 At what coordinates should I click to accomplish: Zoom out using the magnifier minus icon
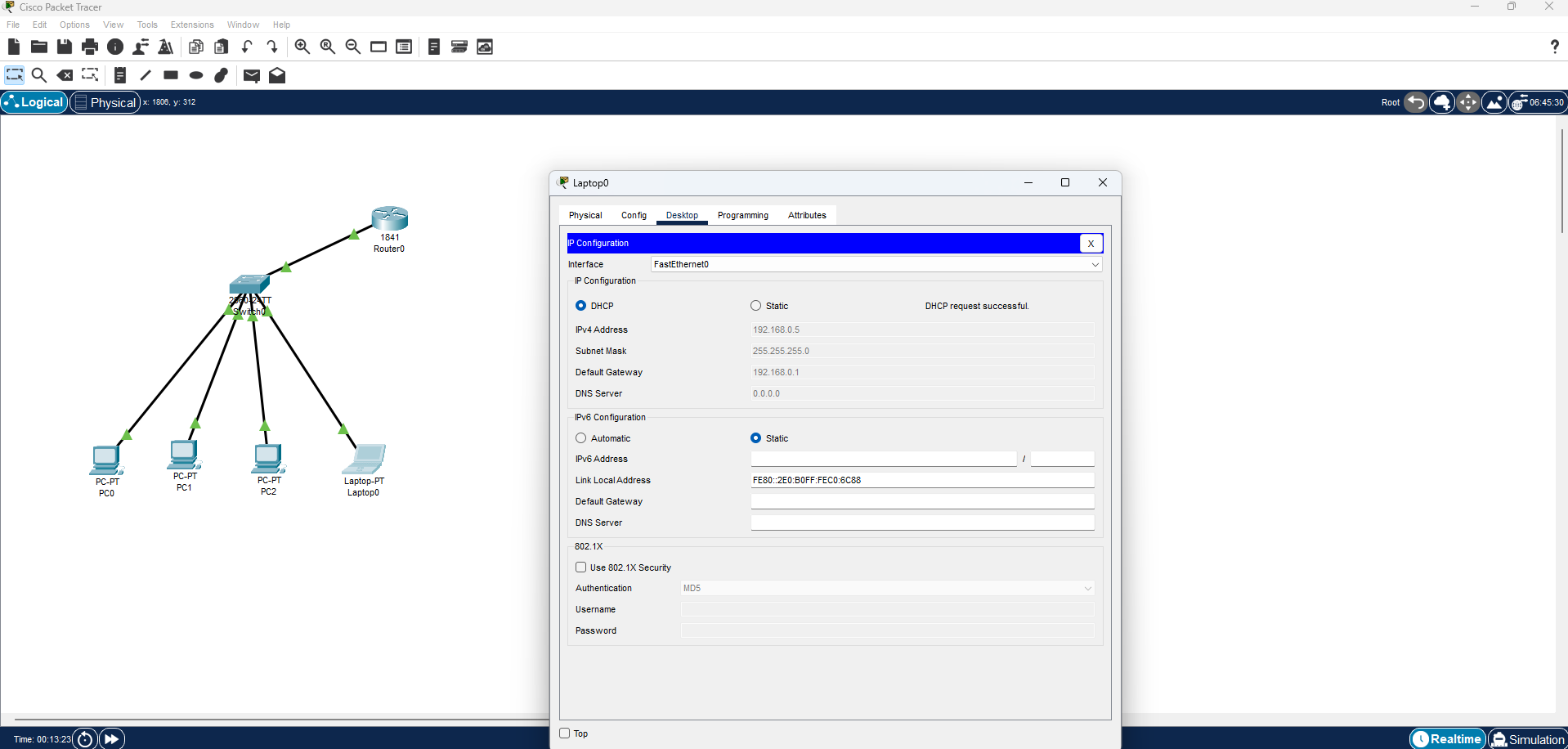353,47
